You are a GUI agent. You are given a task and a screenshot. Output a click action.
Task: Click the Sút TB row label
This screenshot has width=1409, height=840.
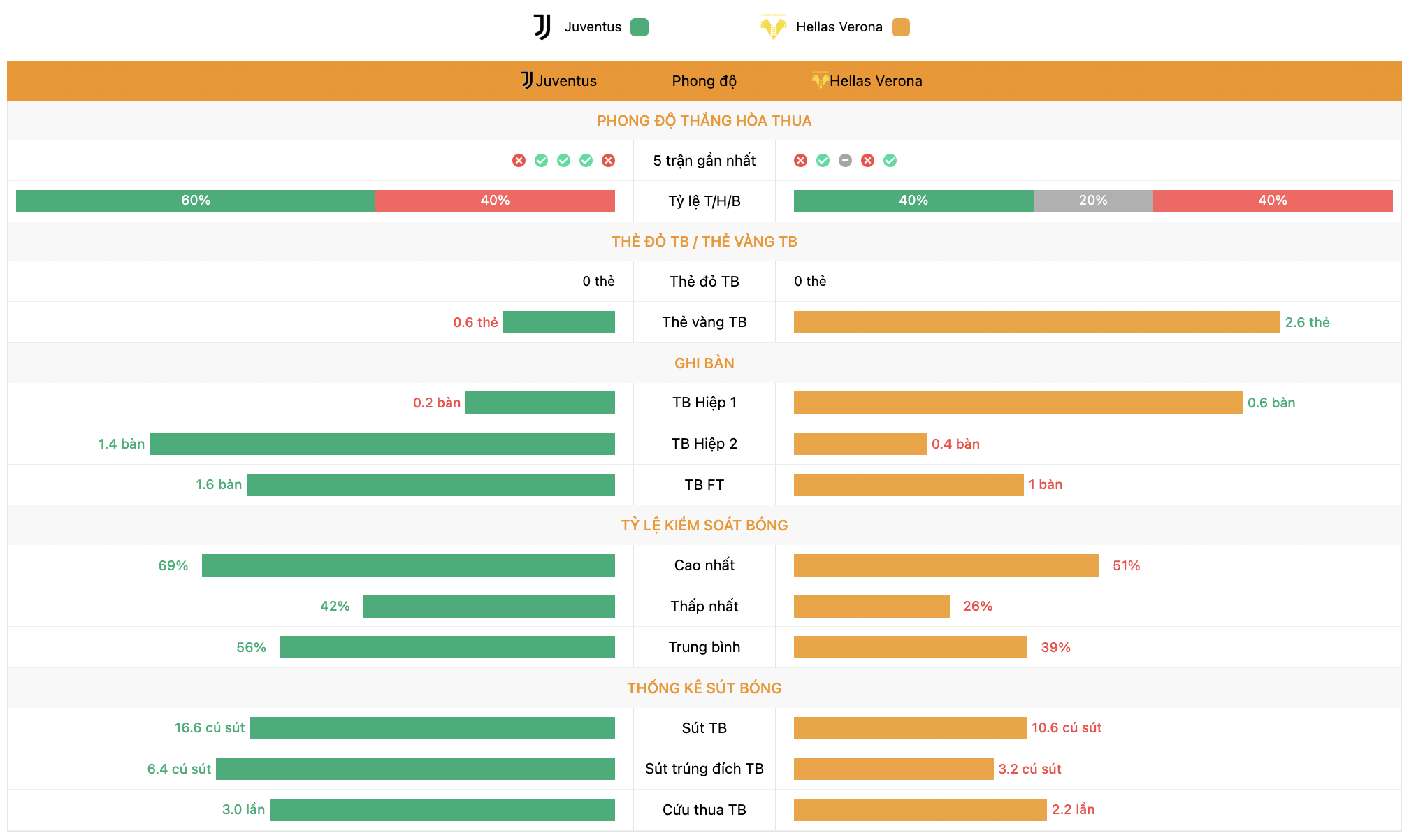(704, 728)
